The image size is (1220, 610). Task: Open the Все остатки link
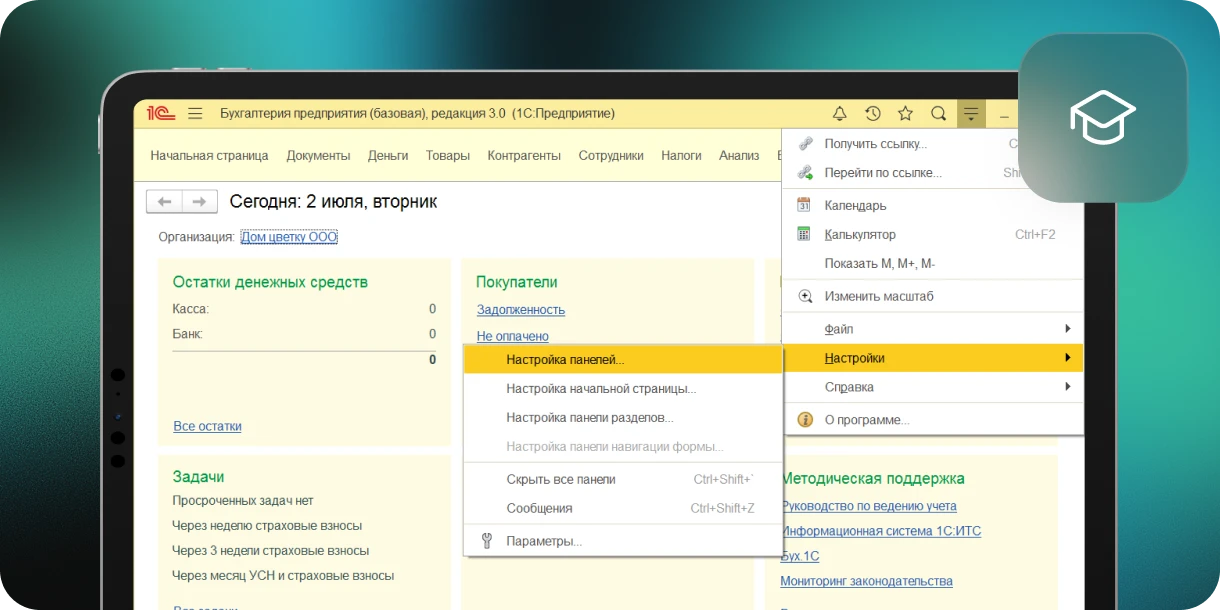[x=207, y=426]
